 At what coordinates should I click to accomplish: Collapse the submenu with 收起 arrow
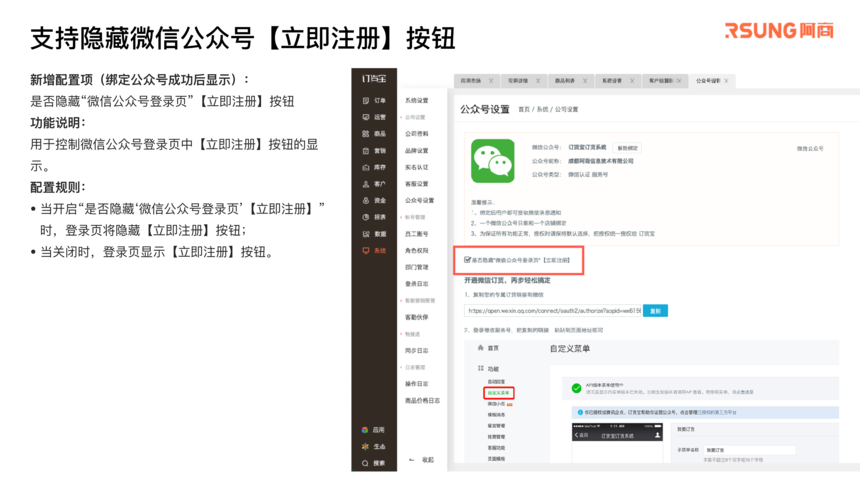pos(422,460)
